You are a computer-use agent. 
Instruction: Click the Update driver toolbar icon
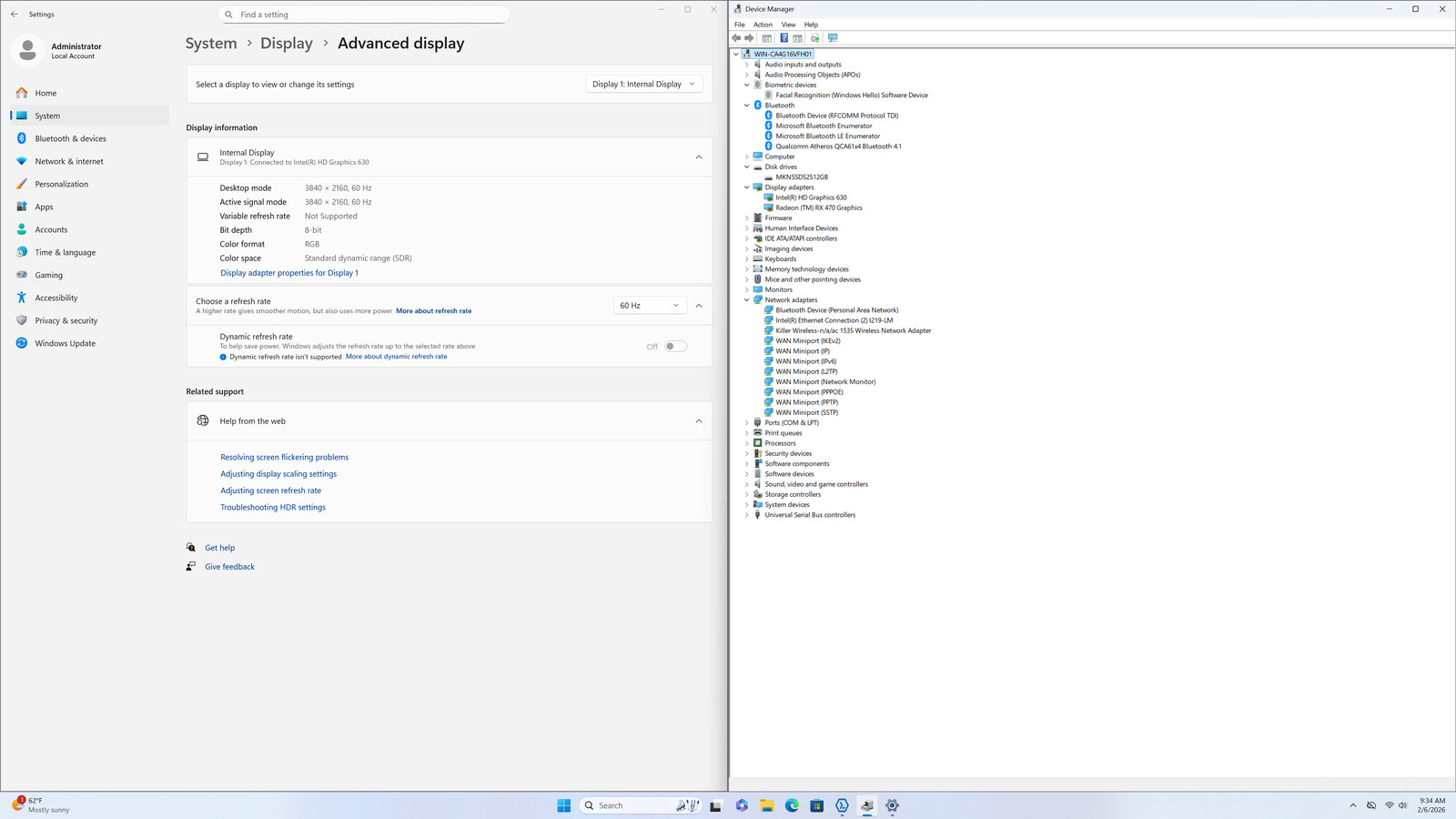click(x=814, y=38)
